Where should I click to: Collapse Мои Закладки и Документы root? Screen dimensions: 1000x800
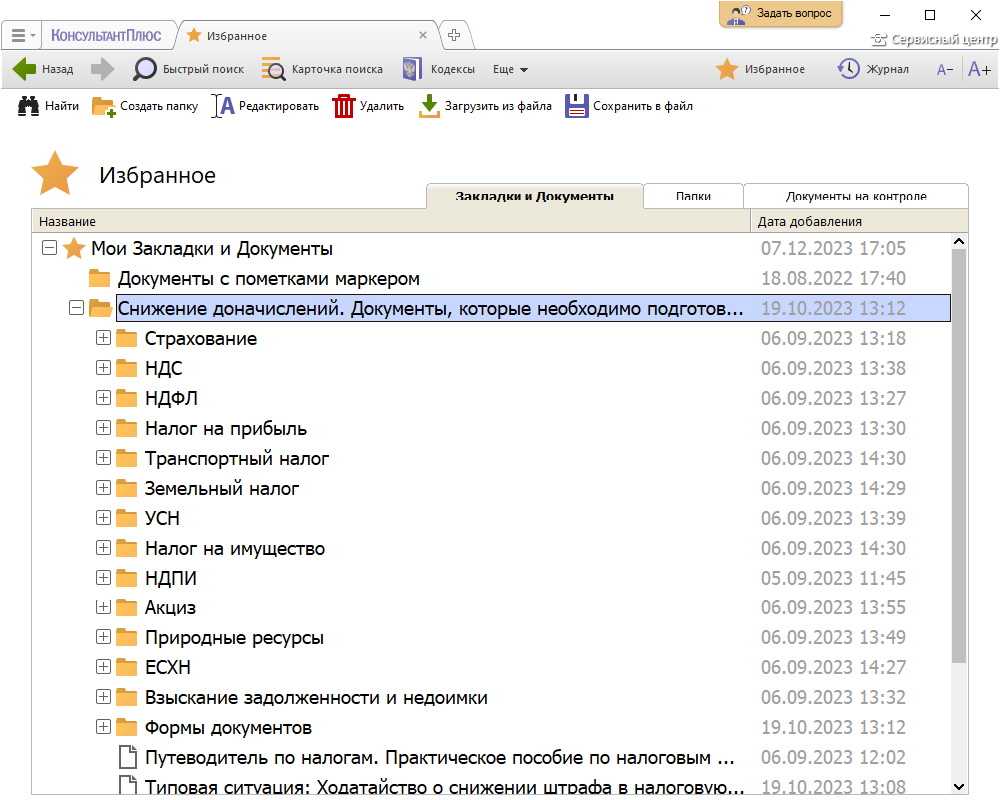coord(49,248)
